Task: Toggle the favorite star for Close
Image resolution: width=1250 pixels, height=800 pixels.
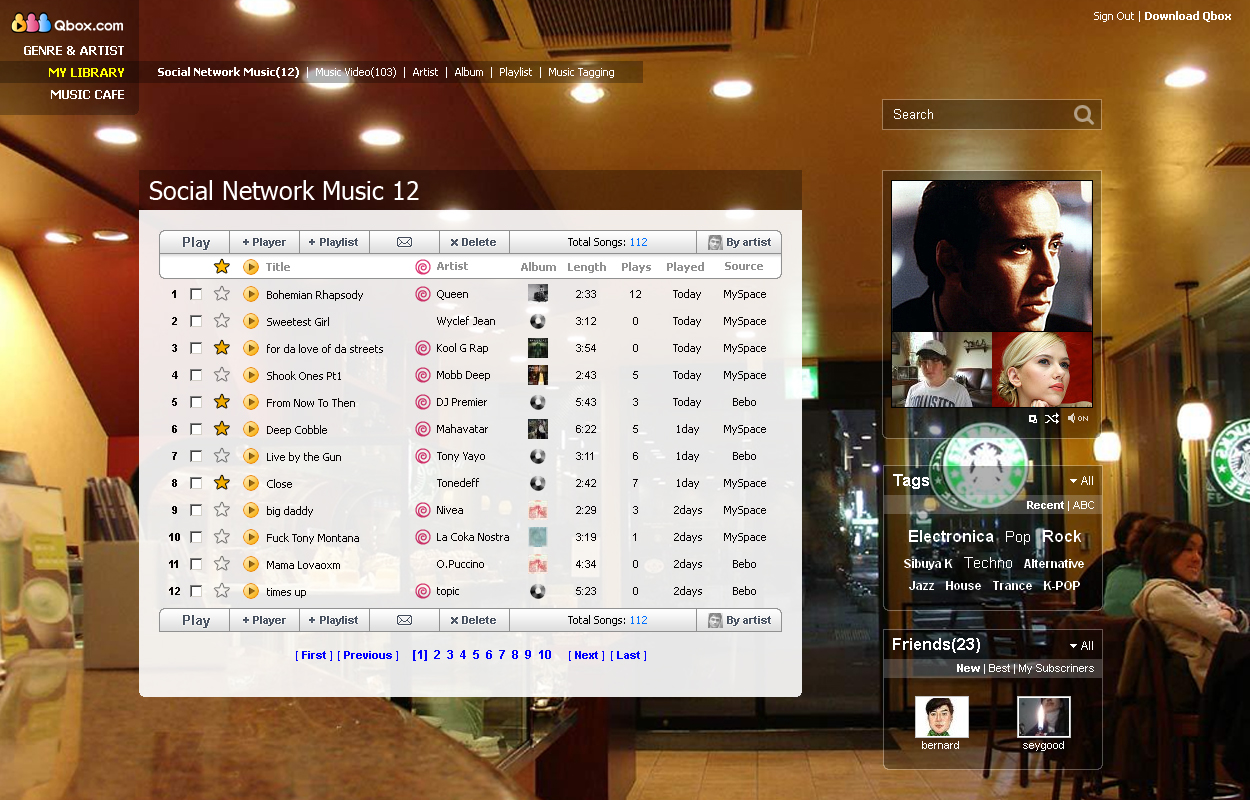Action: click(x=222, y=483)
